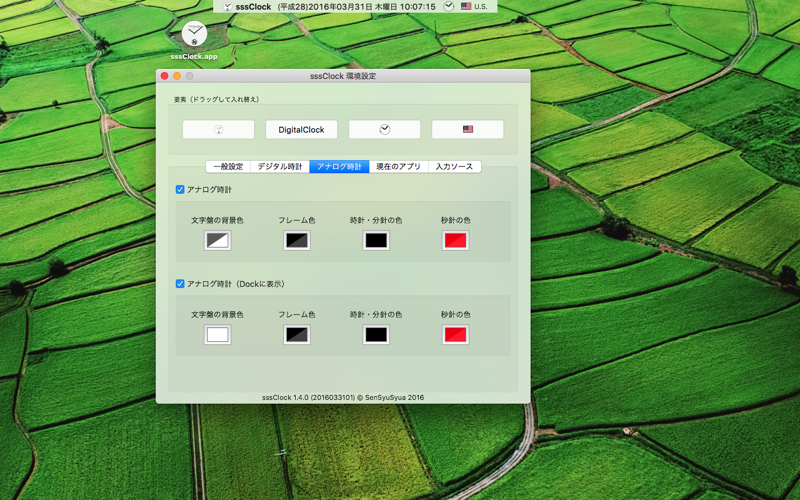Select the analog clock element tile
800x500 pixels.
[385, 130]
